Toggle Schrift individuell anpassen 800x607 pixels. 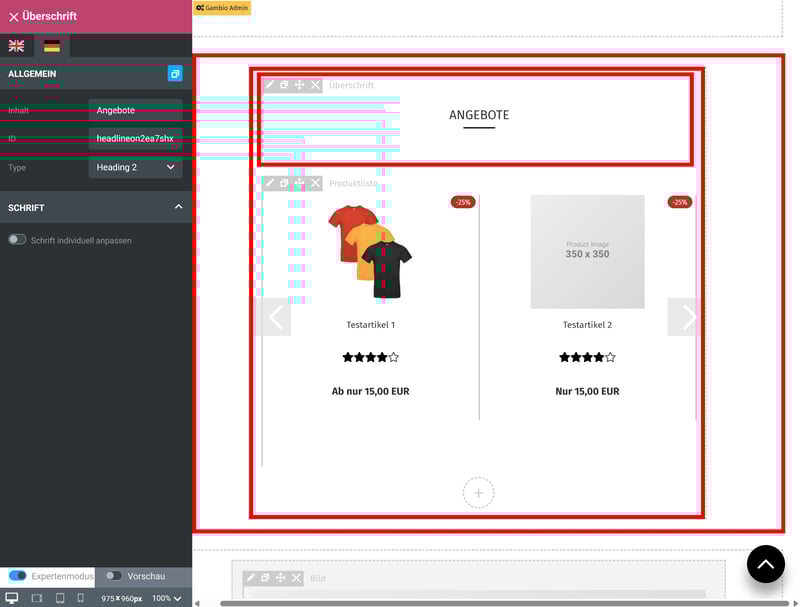point(17,240)
